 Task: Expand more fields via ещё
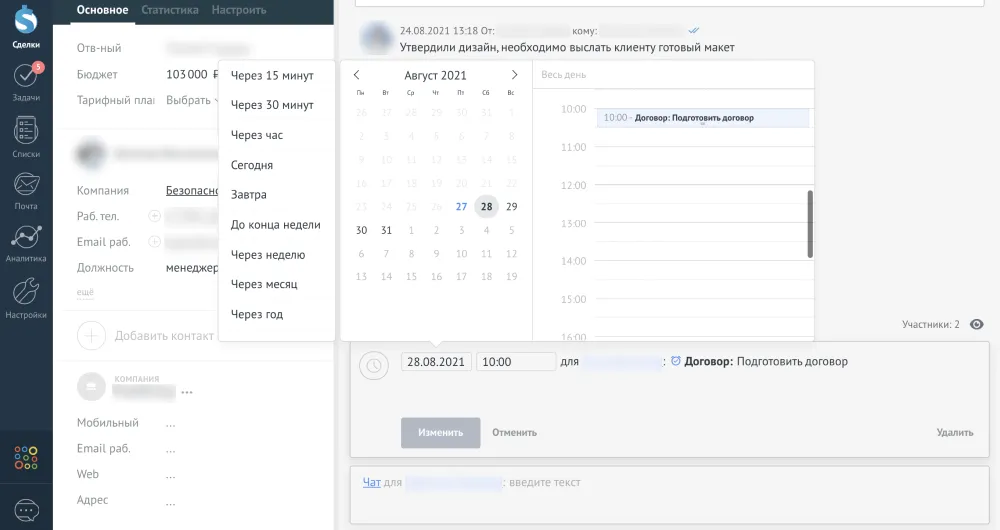pyautogui.click(x=85, y=292)
